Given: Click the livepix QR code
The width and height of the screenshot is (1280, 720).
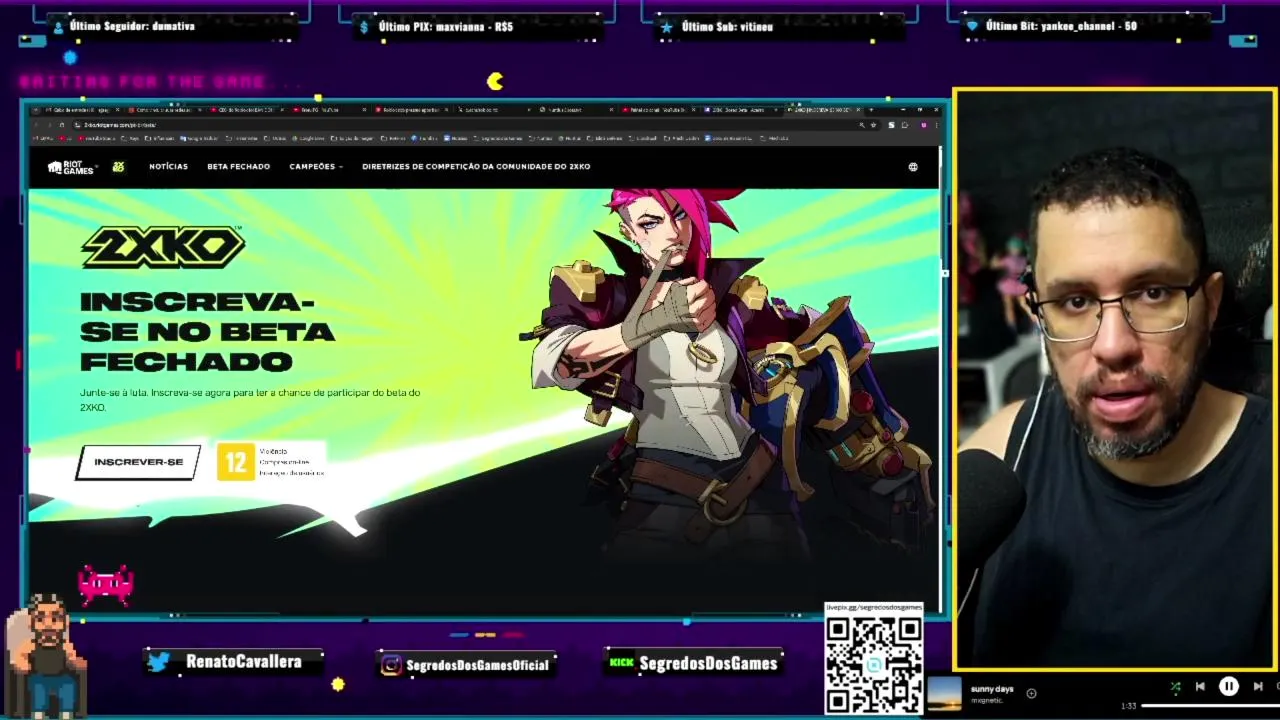Looking at the screenshot, I should point(874,664).
